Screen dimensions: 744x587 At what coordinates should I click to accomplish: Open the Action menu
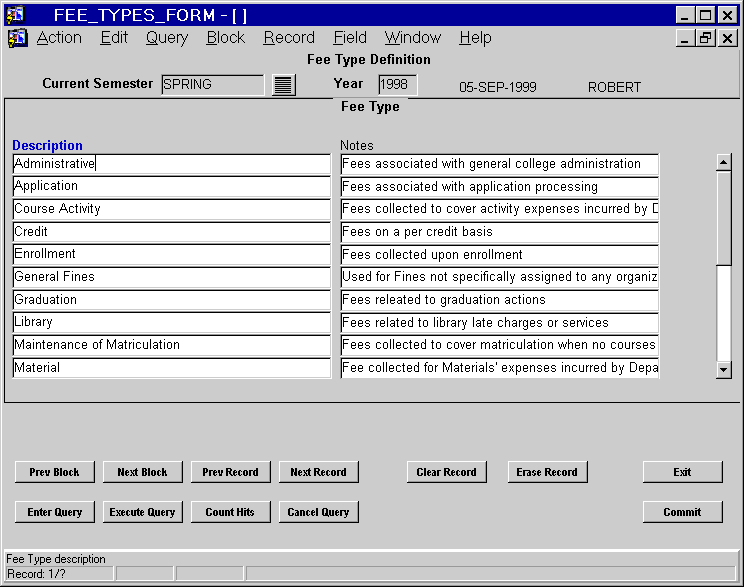coord(59,37)
